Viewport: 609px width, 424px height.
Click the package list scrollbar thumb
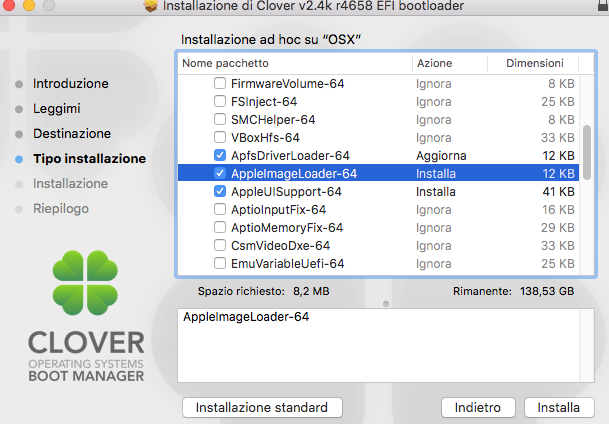pos(587,152)
